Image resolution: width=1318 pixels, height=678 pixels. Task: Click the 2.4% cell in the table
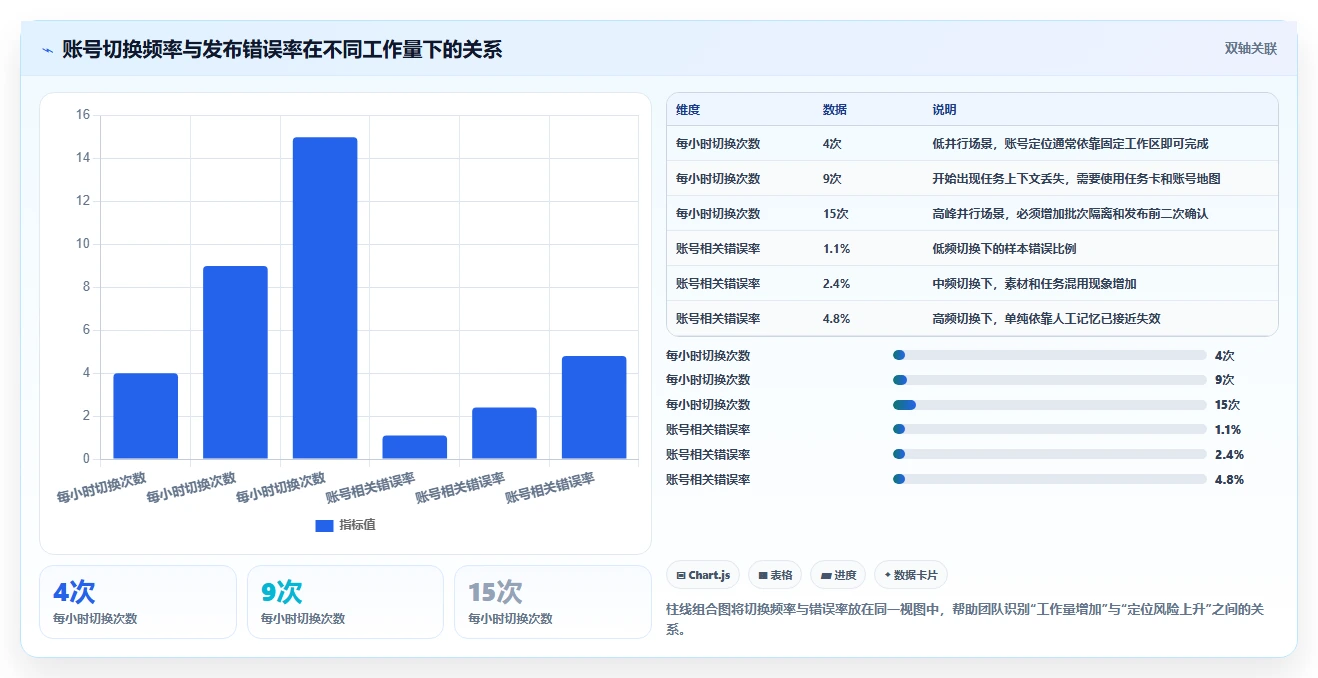click(x=837, y=284)
